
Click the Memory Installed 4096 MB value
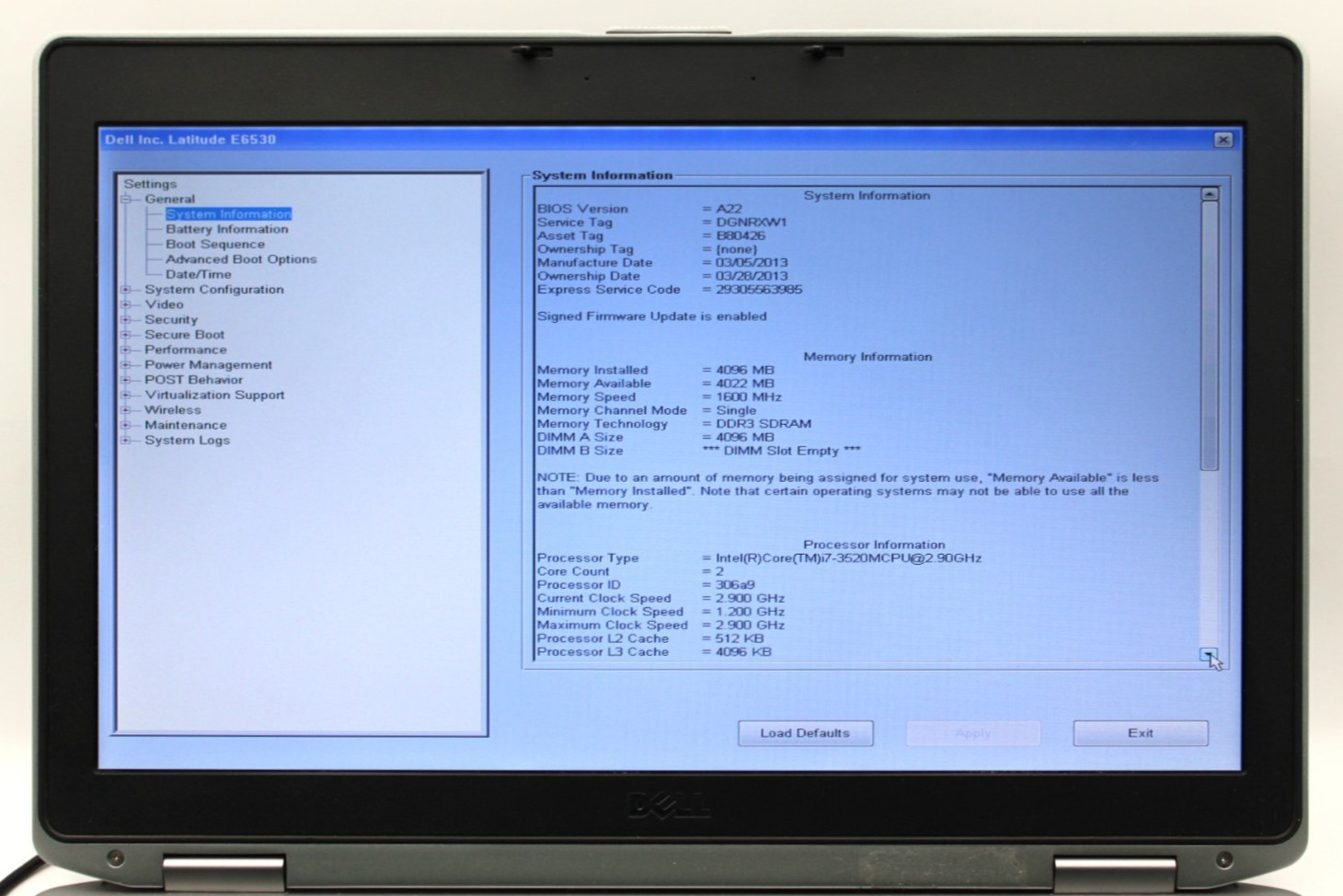(x=745, y=370)
